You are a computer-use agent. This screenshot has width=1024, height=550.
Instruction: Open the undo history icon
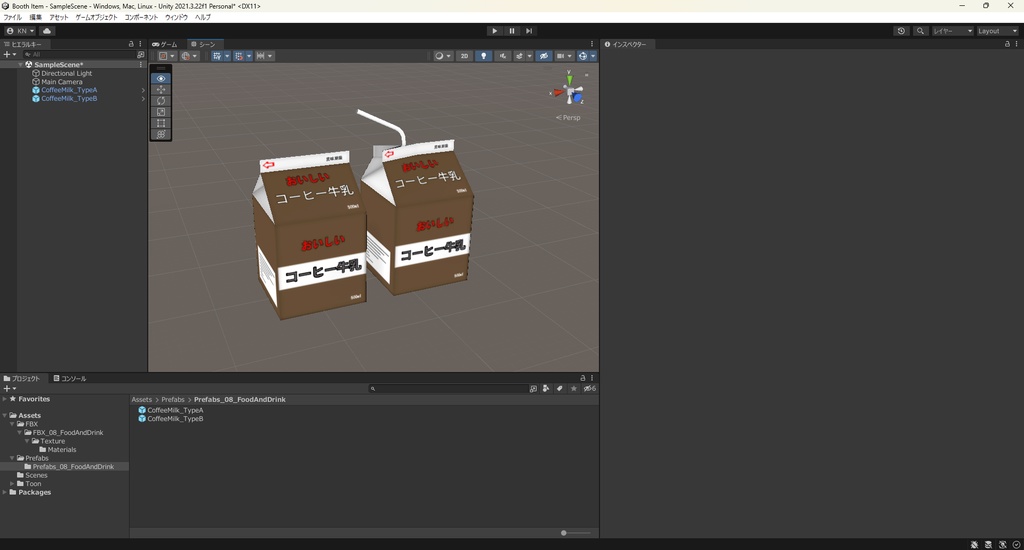pos(901,31)
